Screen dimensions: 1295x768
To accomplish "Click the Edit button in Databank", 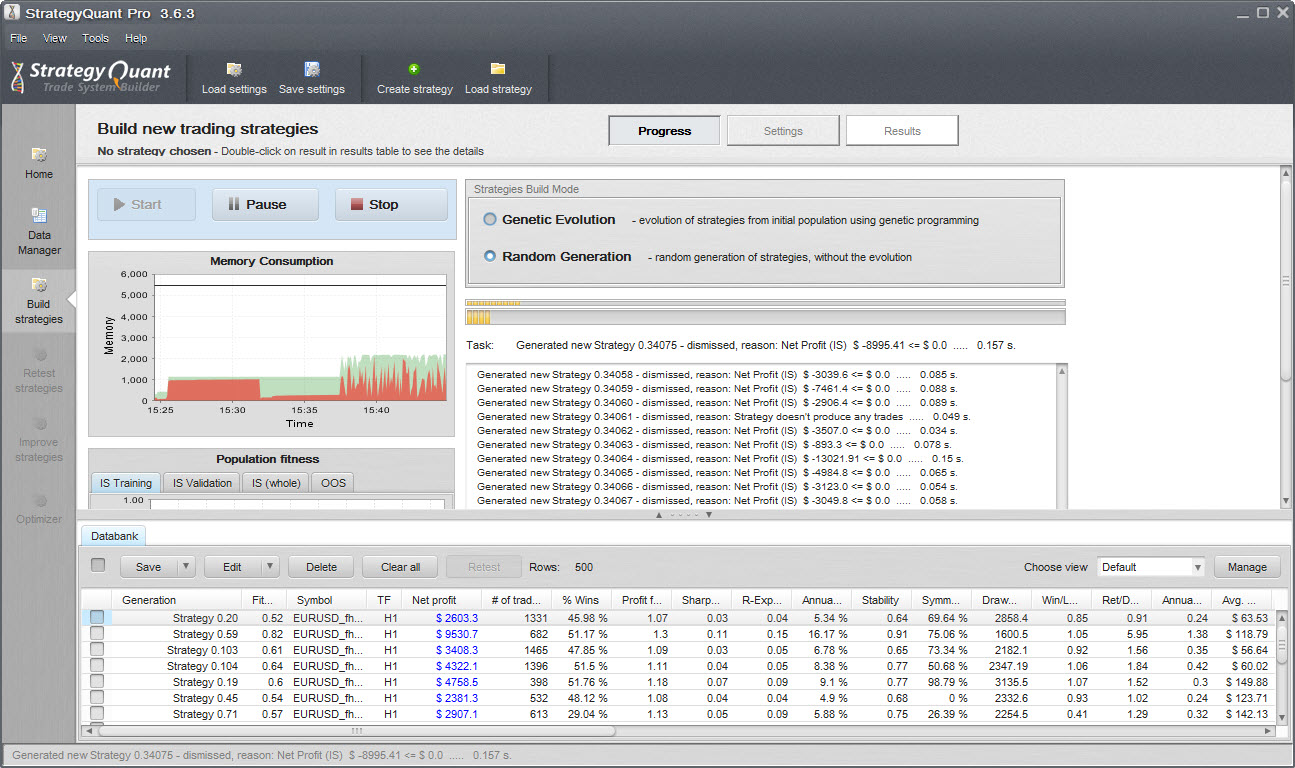I will coord(232,567).
